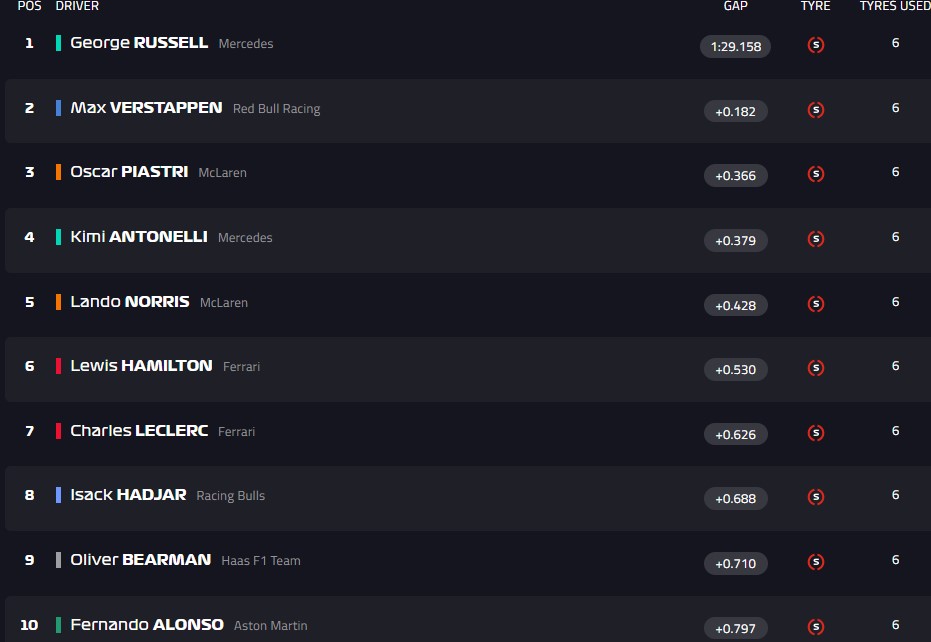This screenshot has width=931, height=642.
Task: Click the soft tyre icon in Max Verstappen's row
Action: [x=816, y=110]
